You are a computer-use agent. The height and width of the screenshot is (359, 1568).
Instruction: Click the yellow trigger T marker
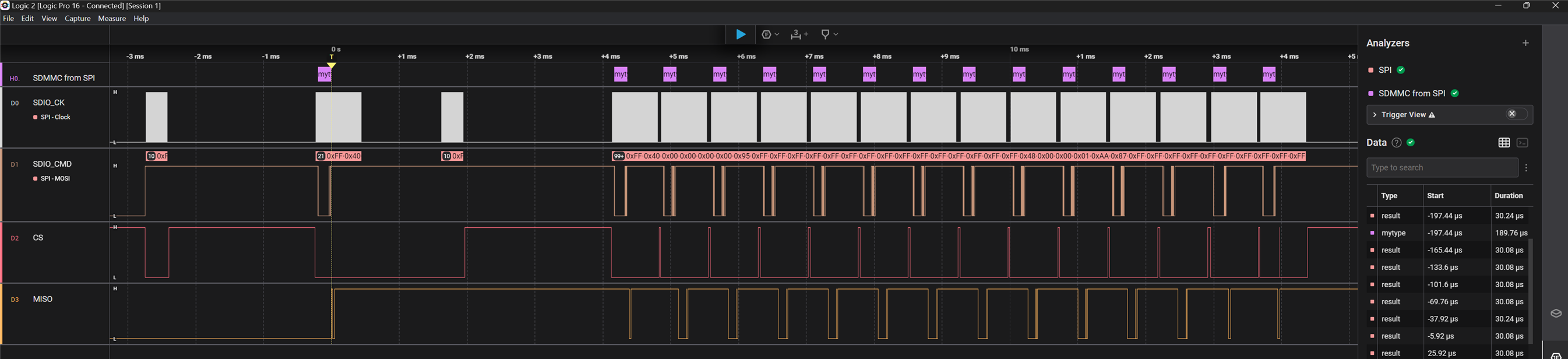(x=332, y=61)
